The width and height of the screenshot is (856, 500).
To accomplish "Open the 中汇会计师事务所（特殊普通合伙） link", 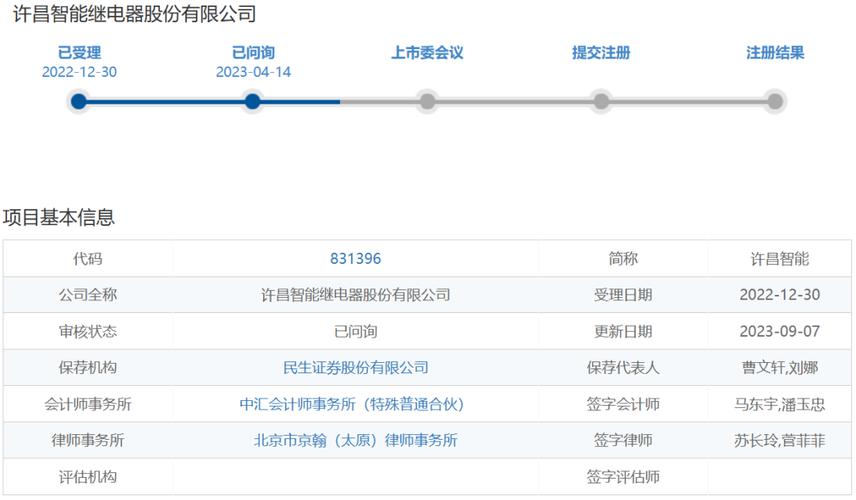I will coord(352,404).
